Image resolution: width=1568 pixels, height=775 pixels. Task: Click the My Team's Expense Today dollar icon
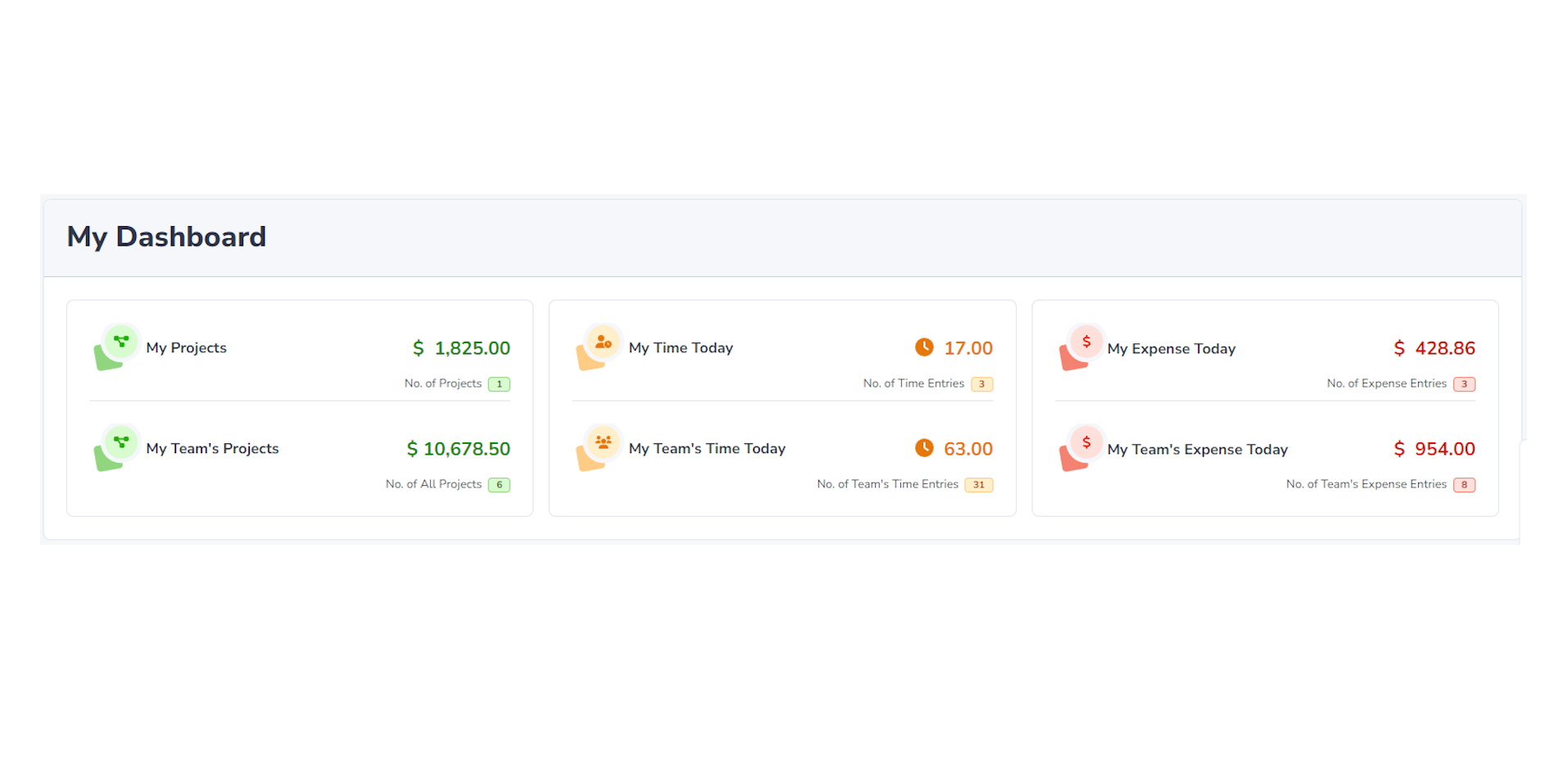point(1086,443)
